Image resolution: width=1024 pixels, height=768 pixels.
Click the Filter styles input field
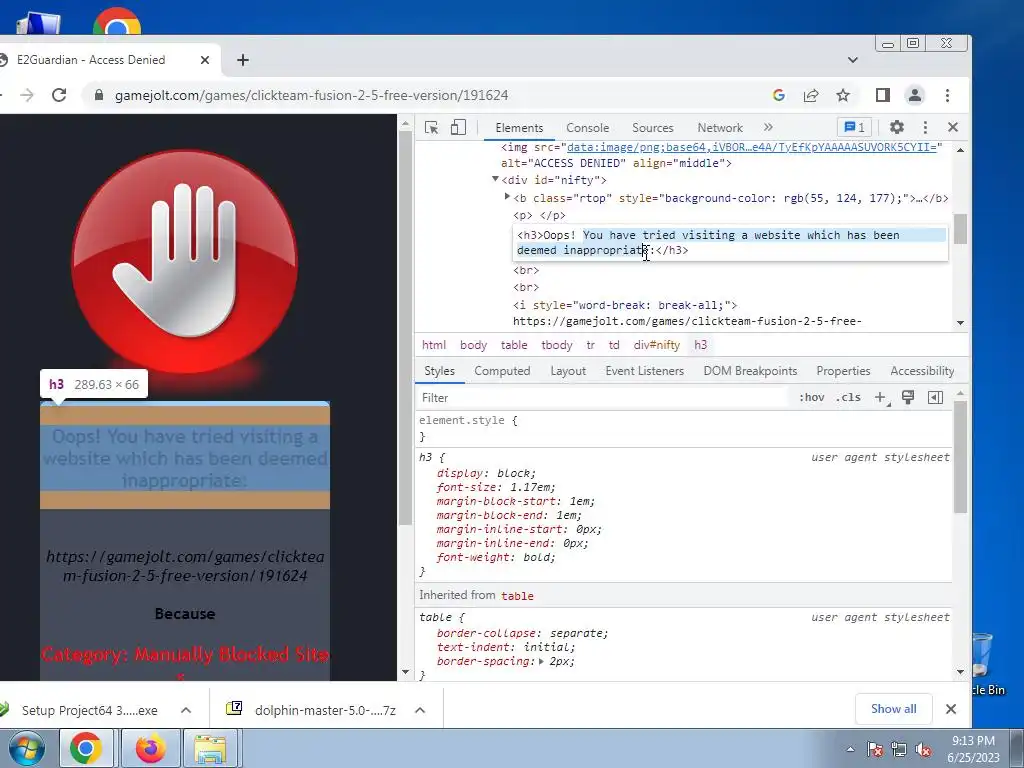click(x=601, y=398)
